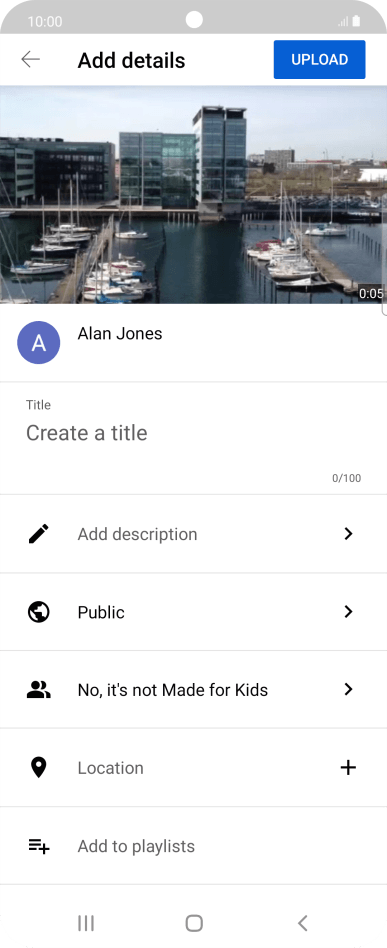Tap the people audience icon
Viewport: 387px width, 948px height.
pyautogui.click(x=39, y=690)
